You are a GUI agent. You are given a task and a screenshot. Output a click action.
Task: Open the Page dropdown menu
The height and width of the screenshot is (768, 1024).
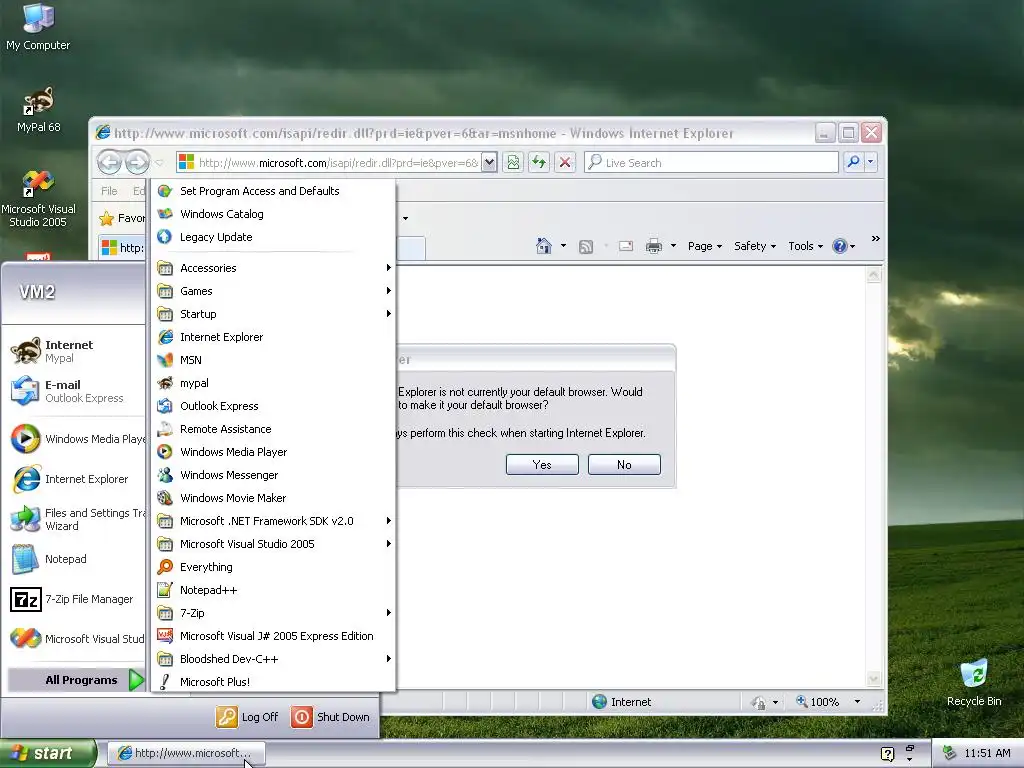coord(705,246)
